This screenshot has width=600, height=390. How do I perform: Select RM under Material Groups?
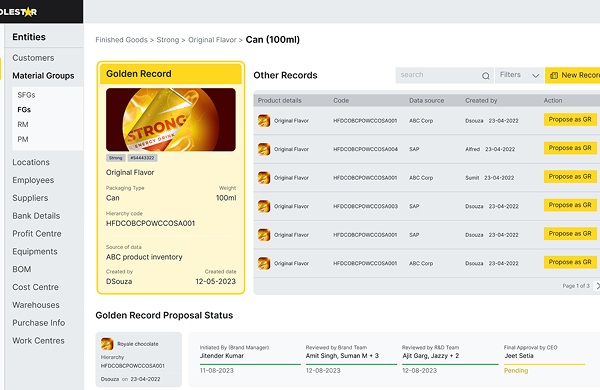pyautogui.click(x=23, y=124)
